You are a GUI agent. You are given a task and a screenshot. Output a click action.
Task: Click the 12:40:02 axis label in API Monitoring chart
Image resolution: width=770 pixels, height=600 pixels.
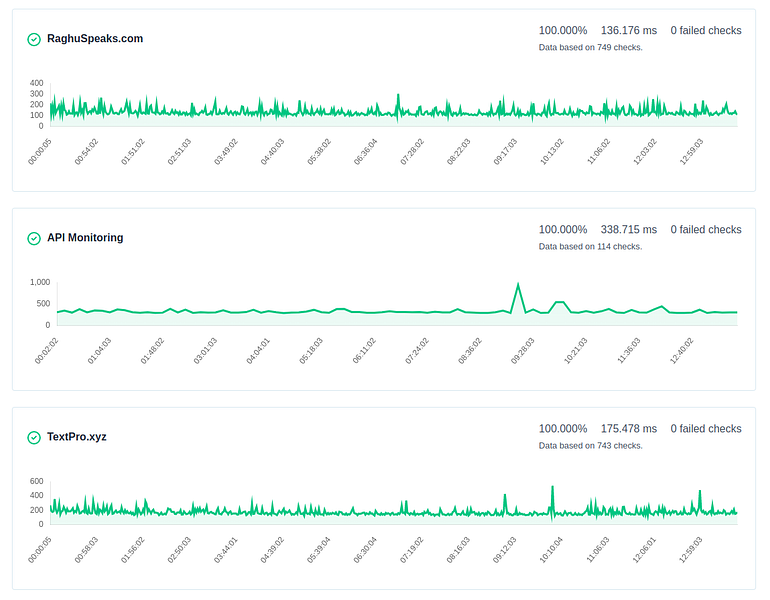pos(682,351)
